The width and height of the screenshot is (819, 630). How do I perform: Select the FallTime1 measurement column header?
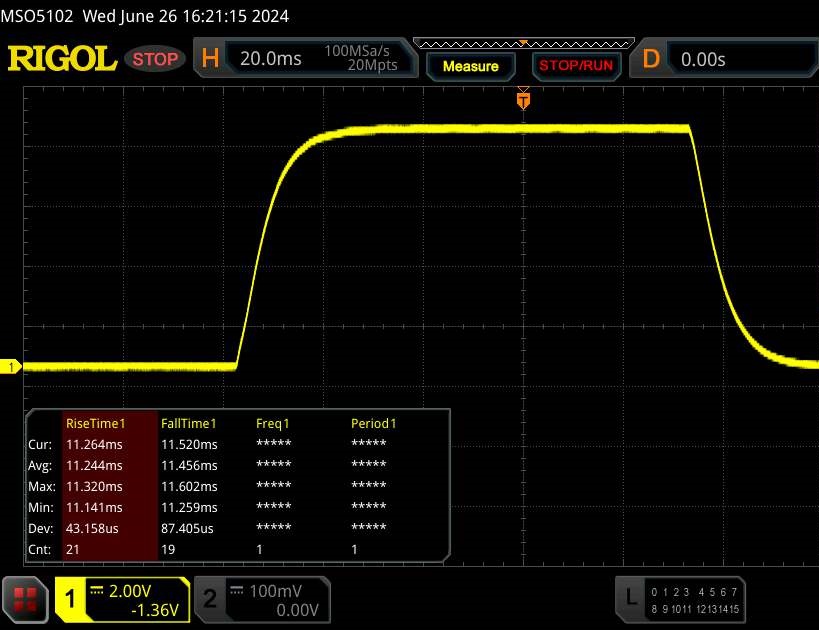(x=189, y=424)
